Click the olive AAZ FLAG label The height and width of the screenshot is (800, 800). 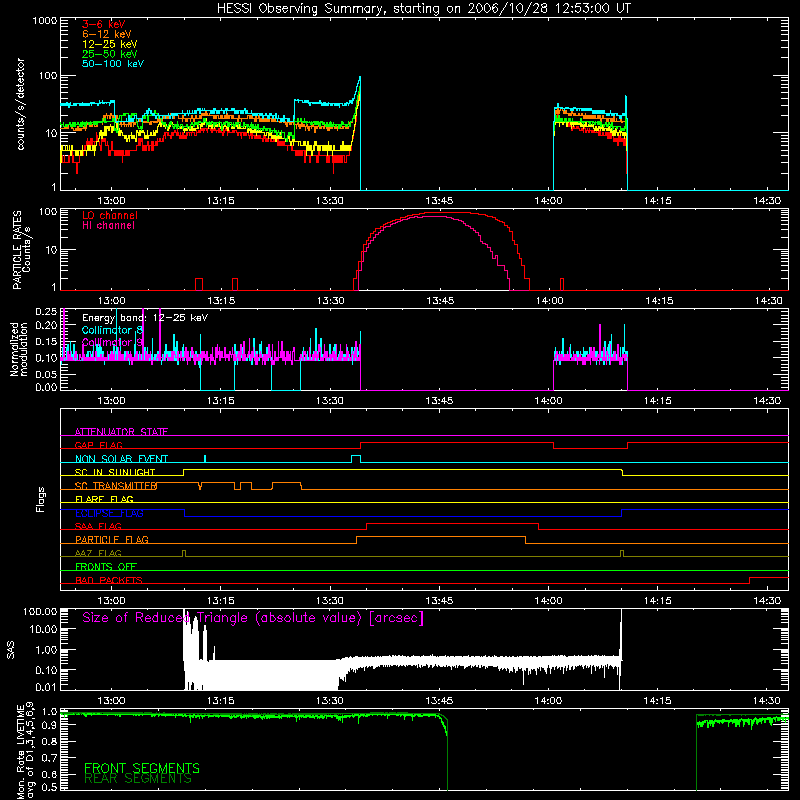tap(98, 554)
